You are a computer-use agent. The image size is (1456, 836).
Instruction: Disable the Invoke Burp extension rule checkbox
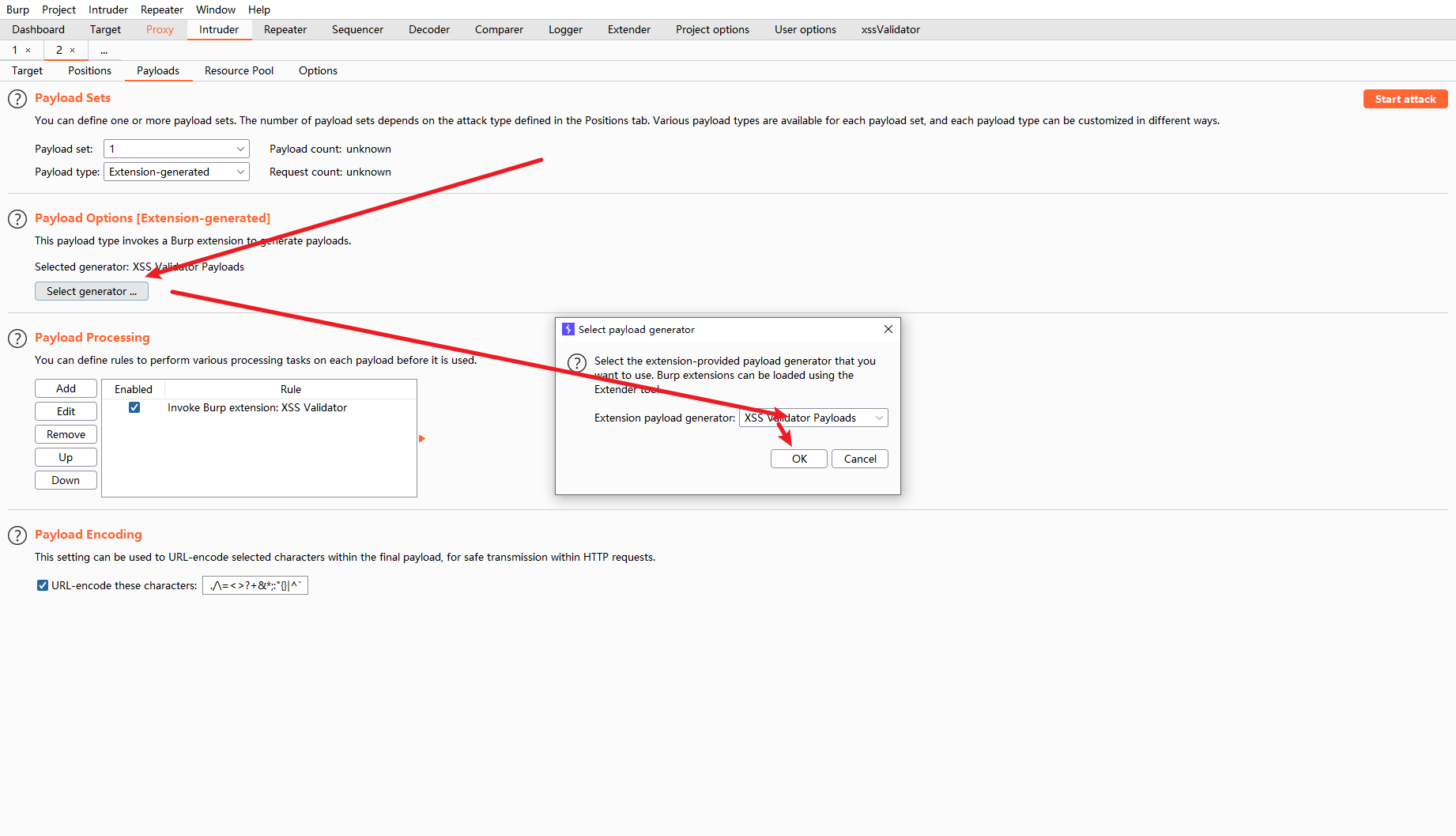(x=134, y=407)
